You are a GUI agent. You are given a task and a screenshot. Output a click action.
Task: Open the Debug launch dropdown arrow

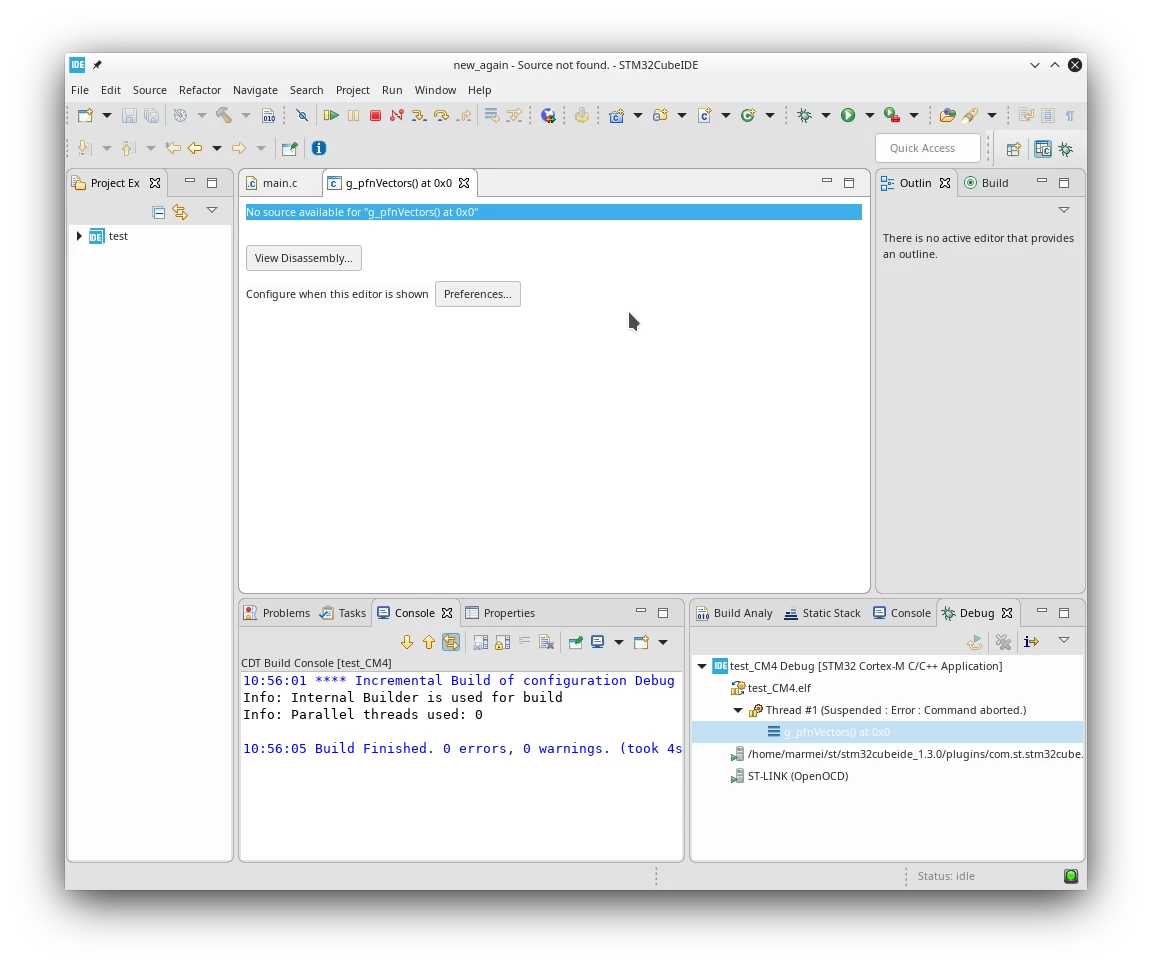pyautogui.click(x=826, y=115)
